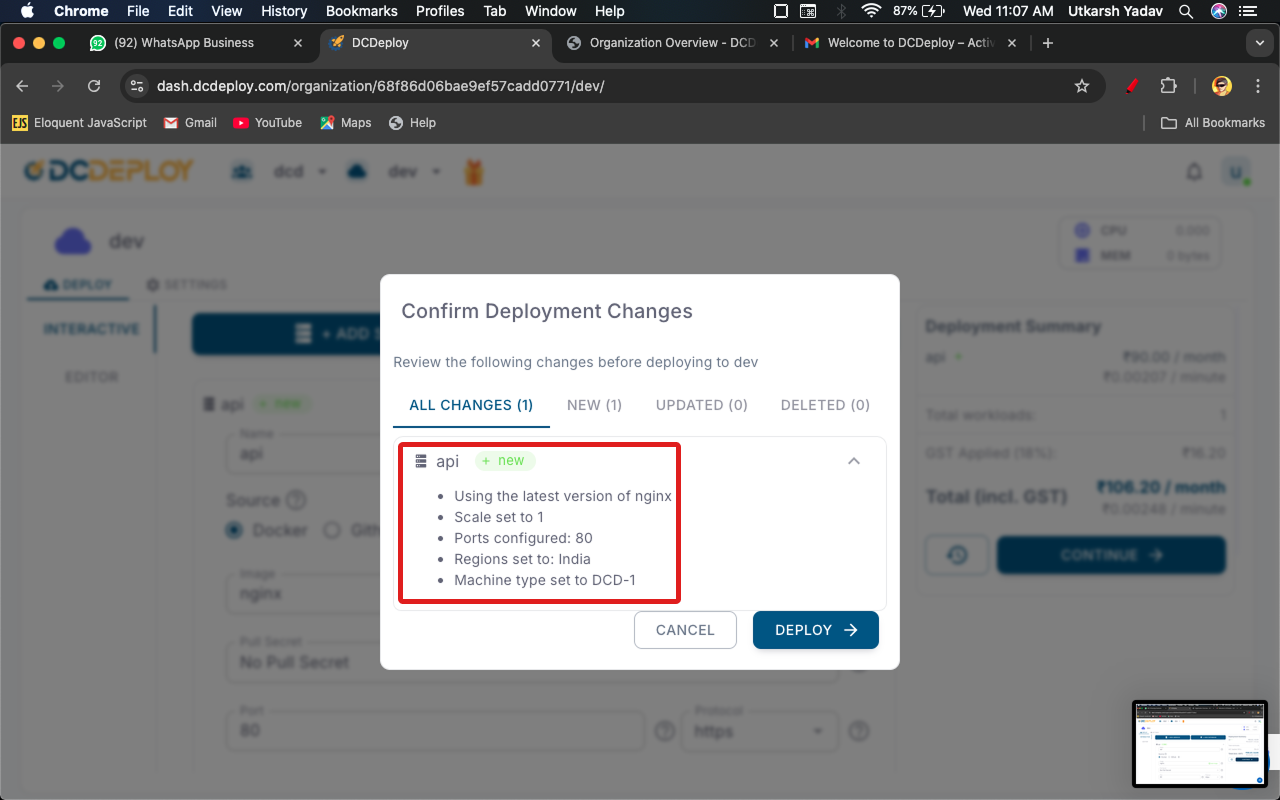Click 'Ports configured: 80' text
The image size is (1280, 800).
pos(523,538)
